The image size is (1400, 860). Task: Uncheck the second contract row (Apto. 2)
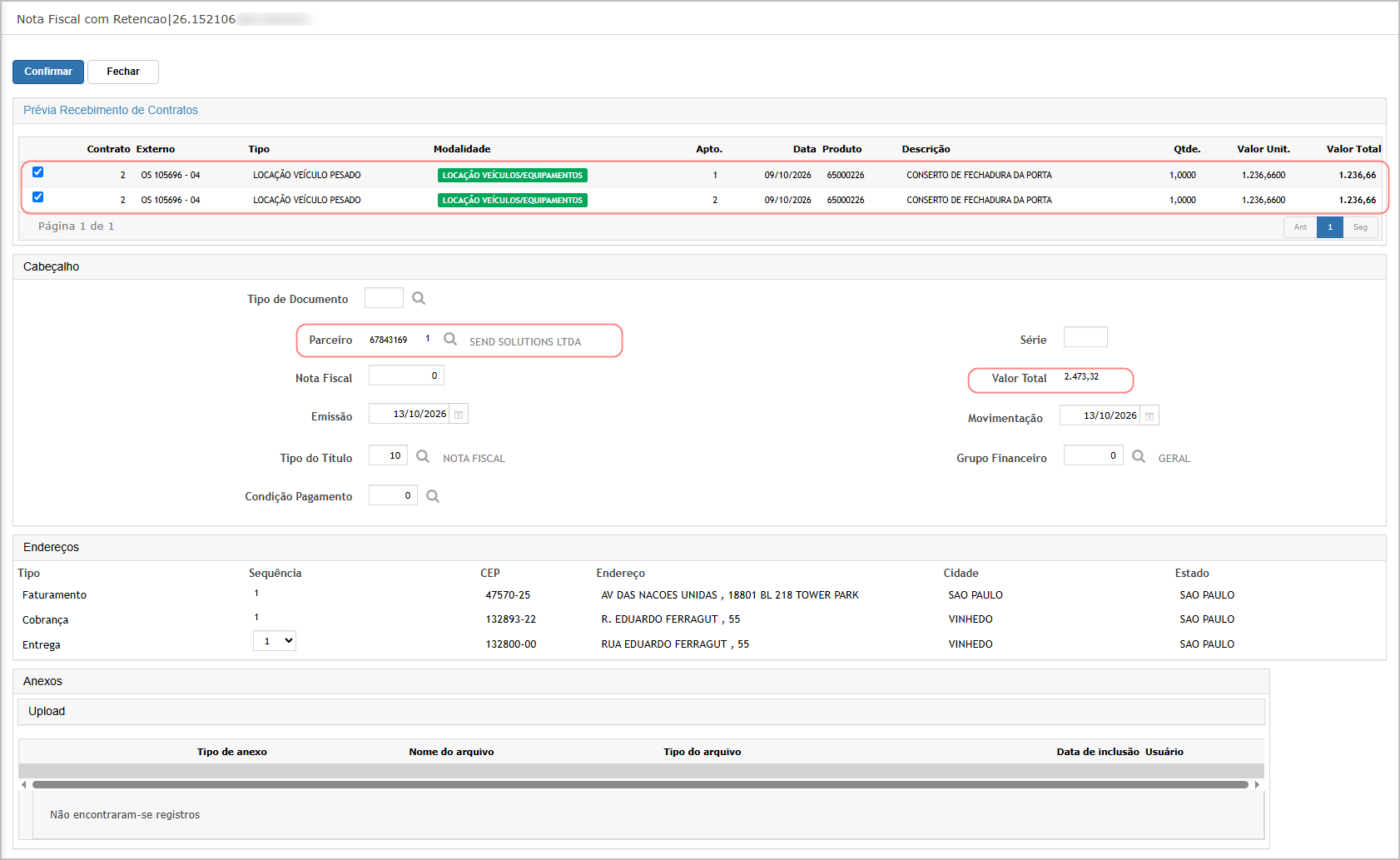point(37,197)
